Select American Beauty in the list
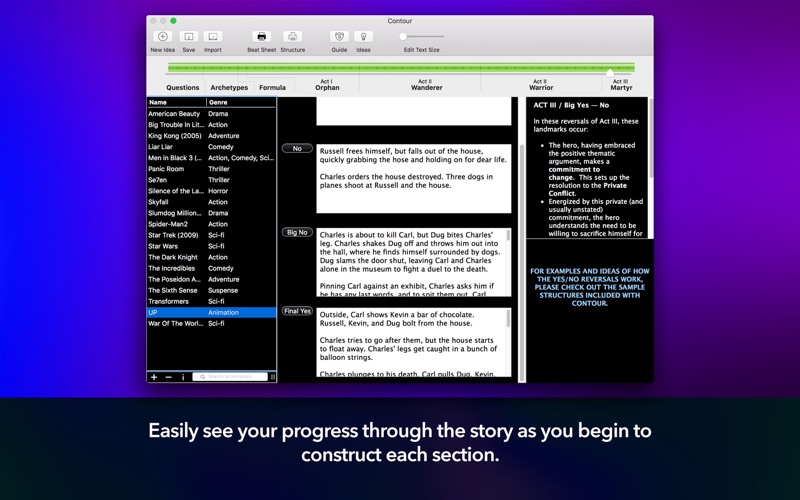This screenshot has width=800, height=500. [212, 114]
